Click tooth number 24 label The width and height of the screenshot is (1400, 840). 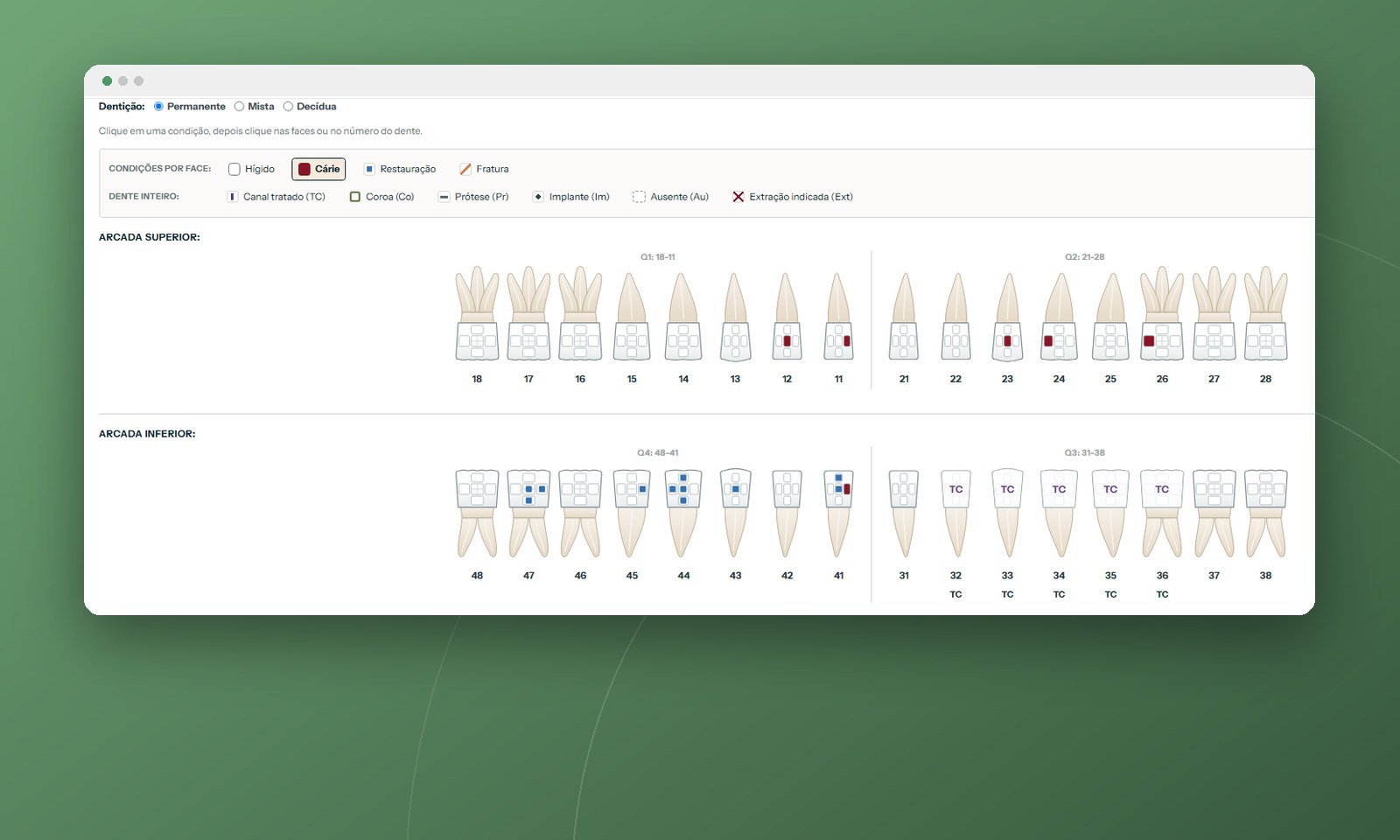[x=1059, y=379]
